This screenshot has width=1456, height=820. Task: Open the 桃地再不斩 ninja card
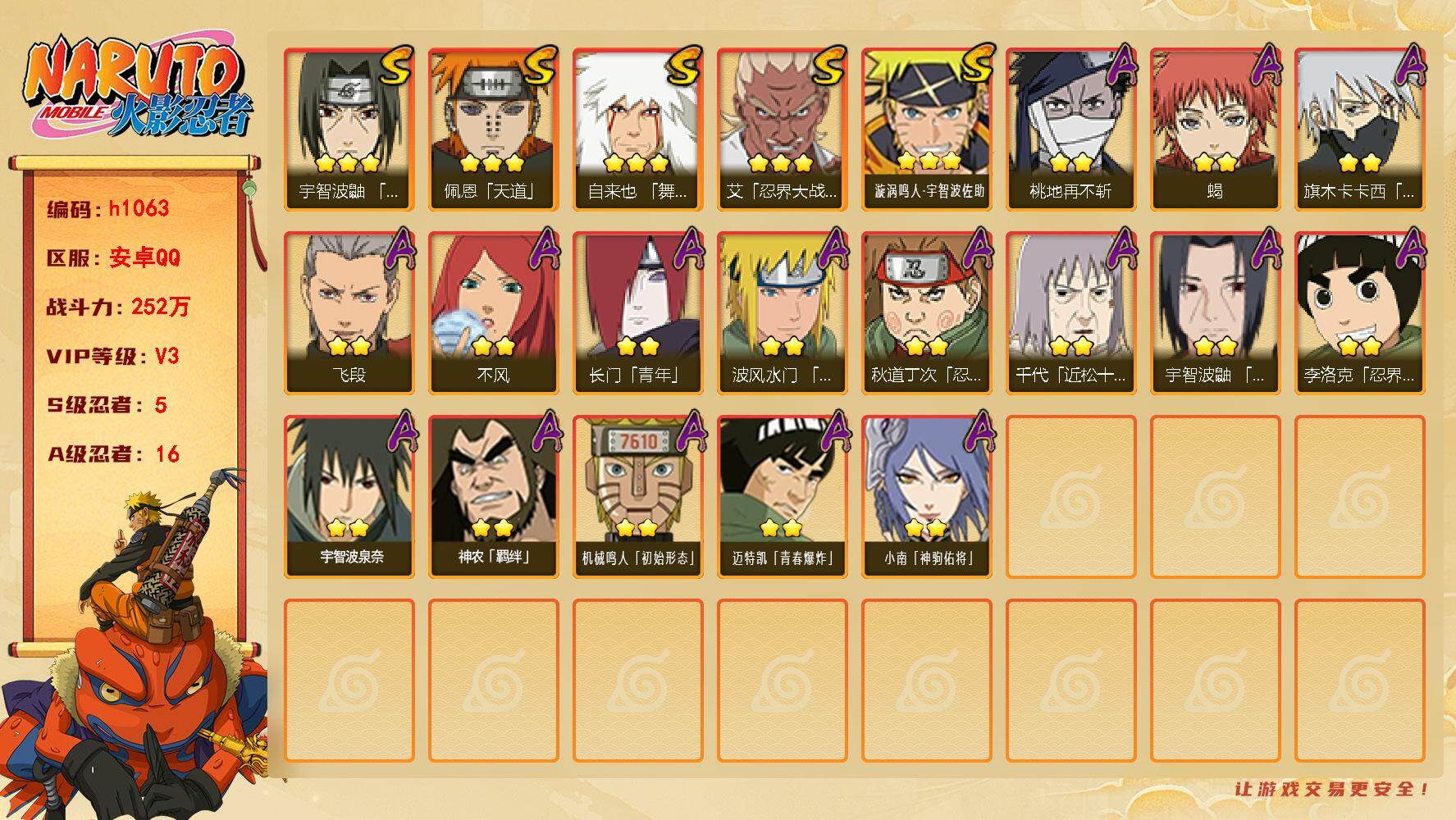1071,130
